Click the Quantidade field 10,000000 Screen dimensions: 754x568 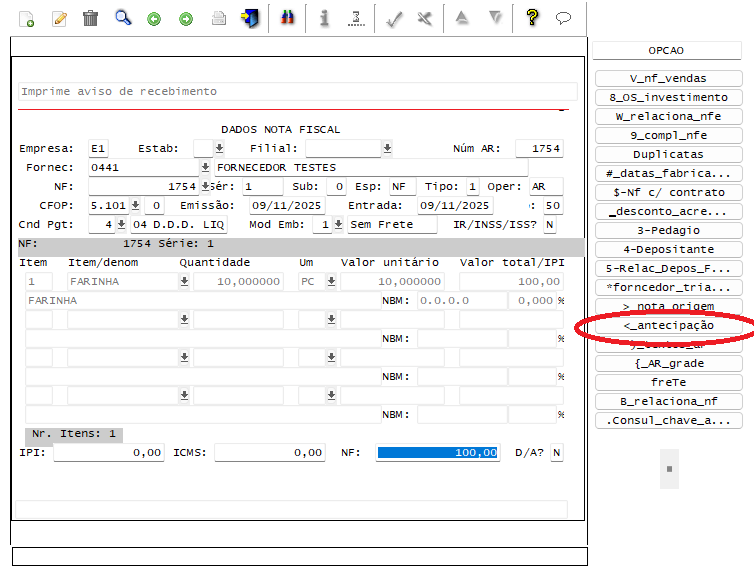point(238,281)
